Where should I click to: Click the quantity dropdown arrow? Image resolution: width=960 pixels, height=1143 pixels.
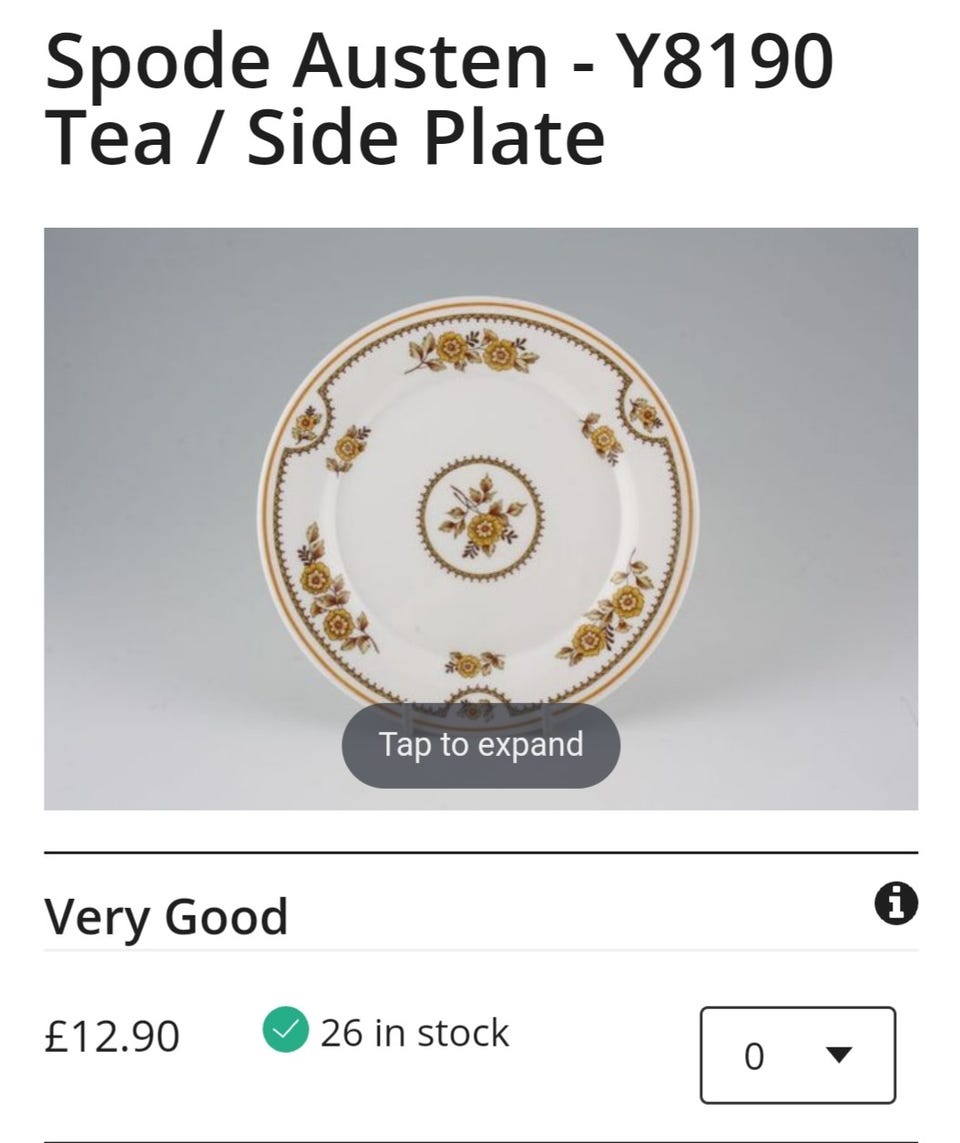pos(840,1055)
